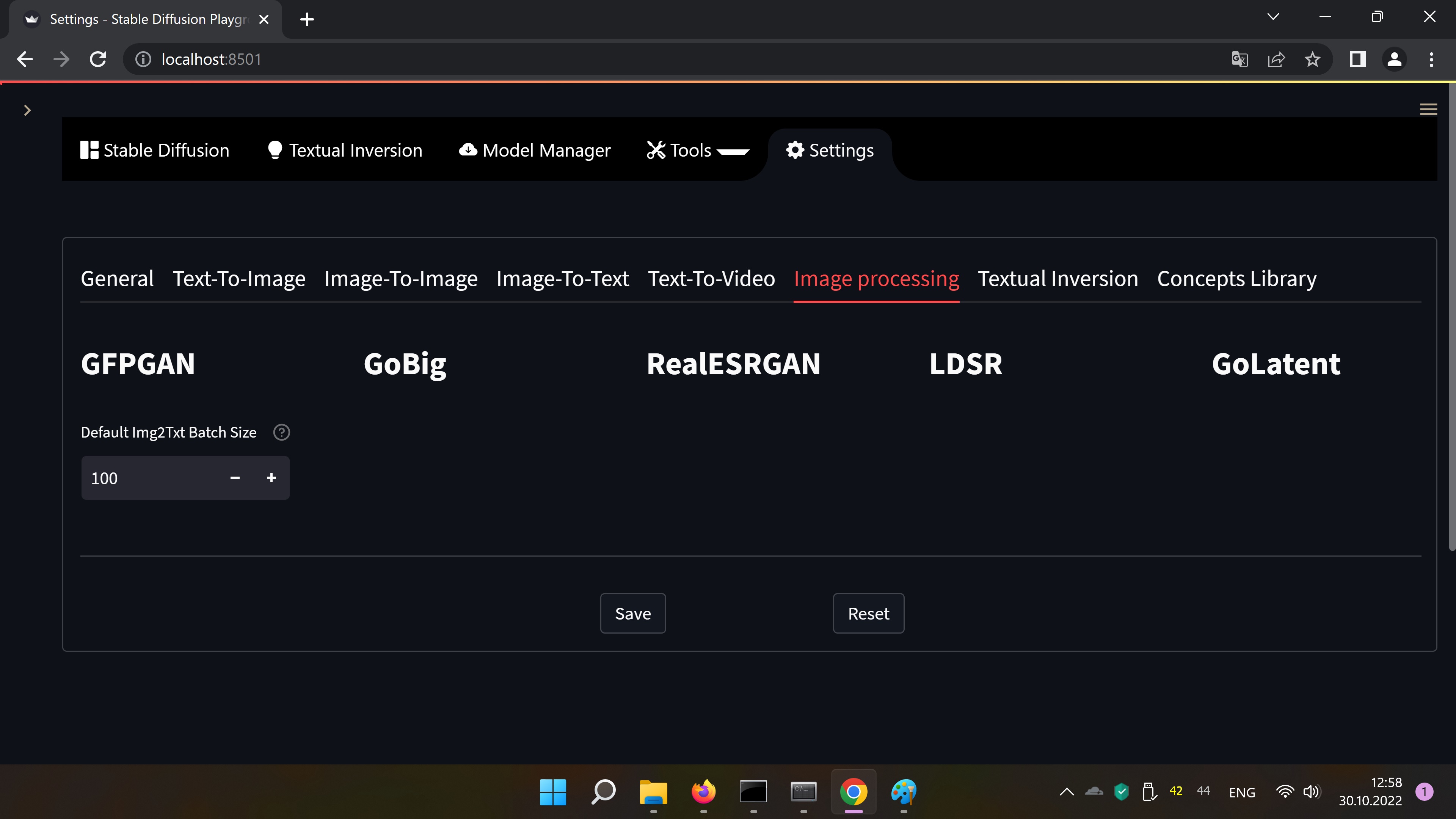Reset the settings to defaults
The image size is (1456, 819).
[x=868, y=613]
